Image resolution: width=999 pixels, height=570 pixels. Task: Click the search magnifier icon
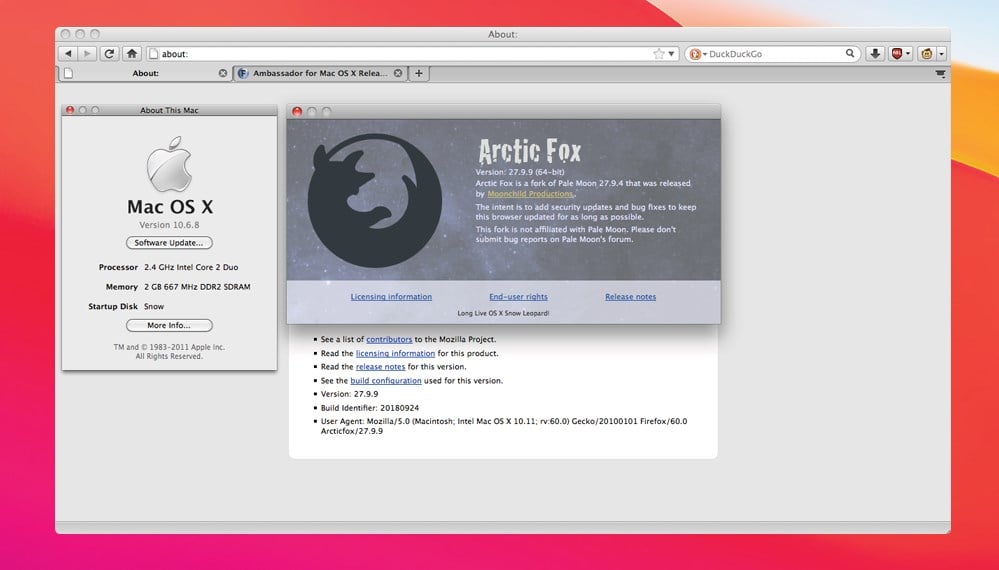point(850,53)
